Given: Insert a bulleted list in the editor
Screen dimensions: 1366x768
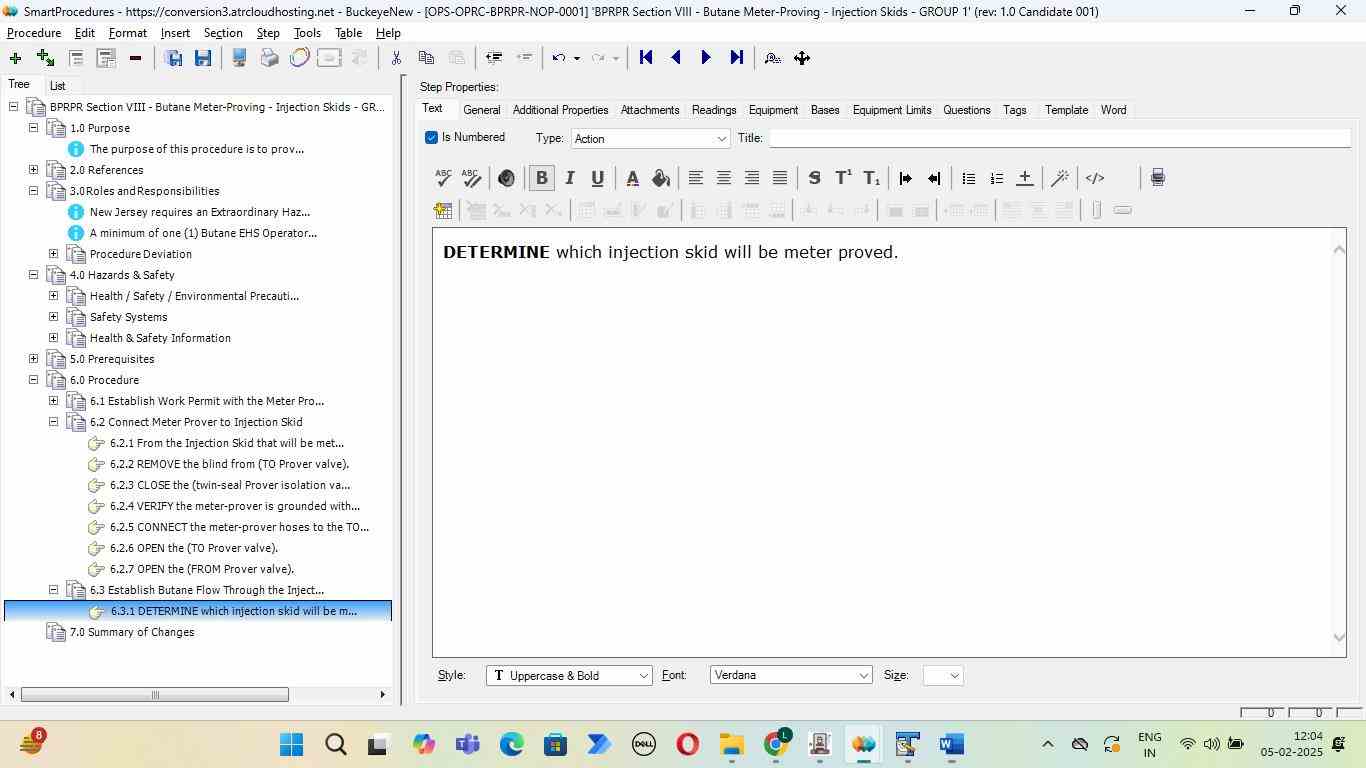Looking at the screenshot, I should coord(968,178).
